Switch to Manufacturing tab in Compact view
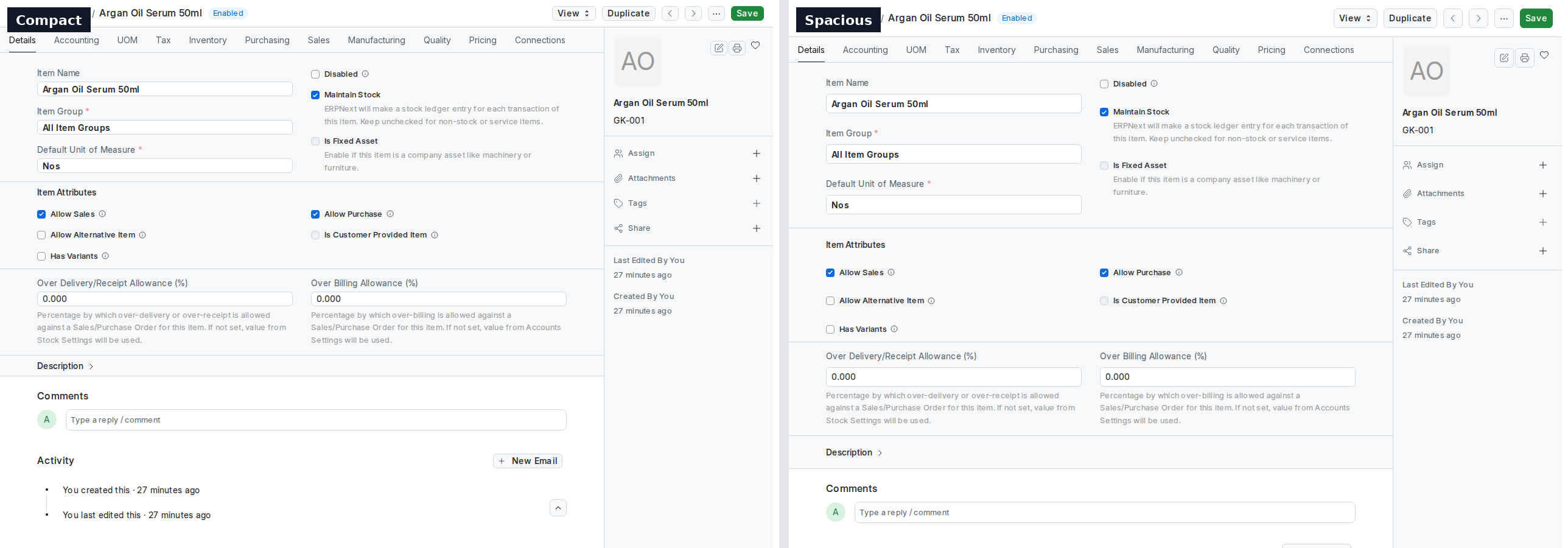 tap(377, 40)
